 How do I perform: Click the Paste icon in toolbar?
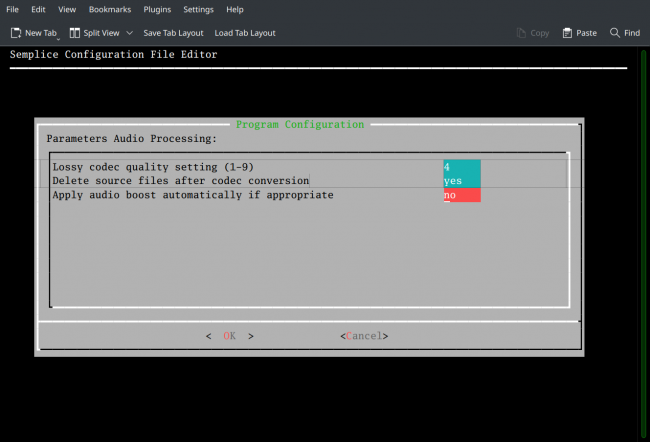tap(567, 33)
